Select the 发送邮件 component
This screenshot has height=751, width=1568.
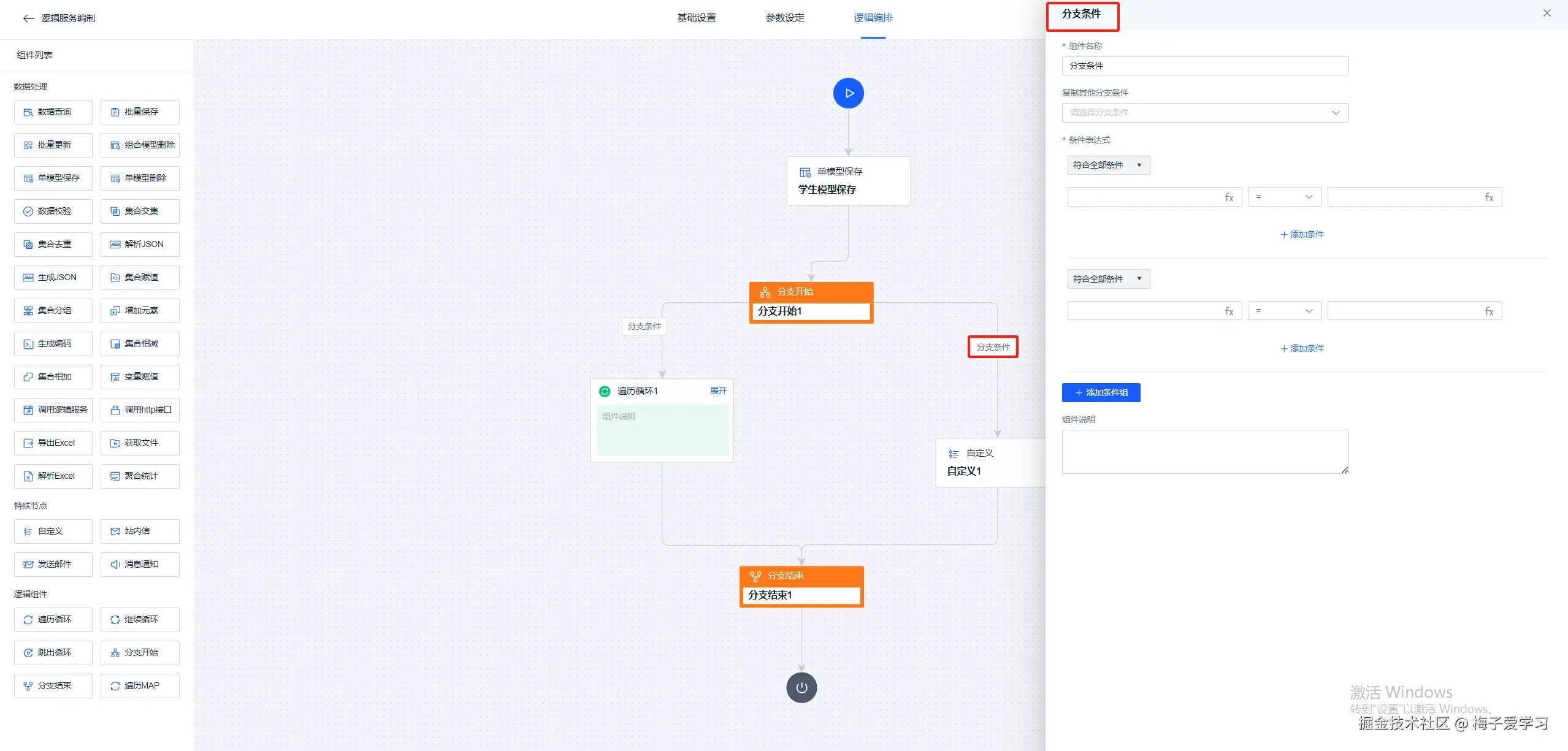53,565
